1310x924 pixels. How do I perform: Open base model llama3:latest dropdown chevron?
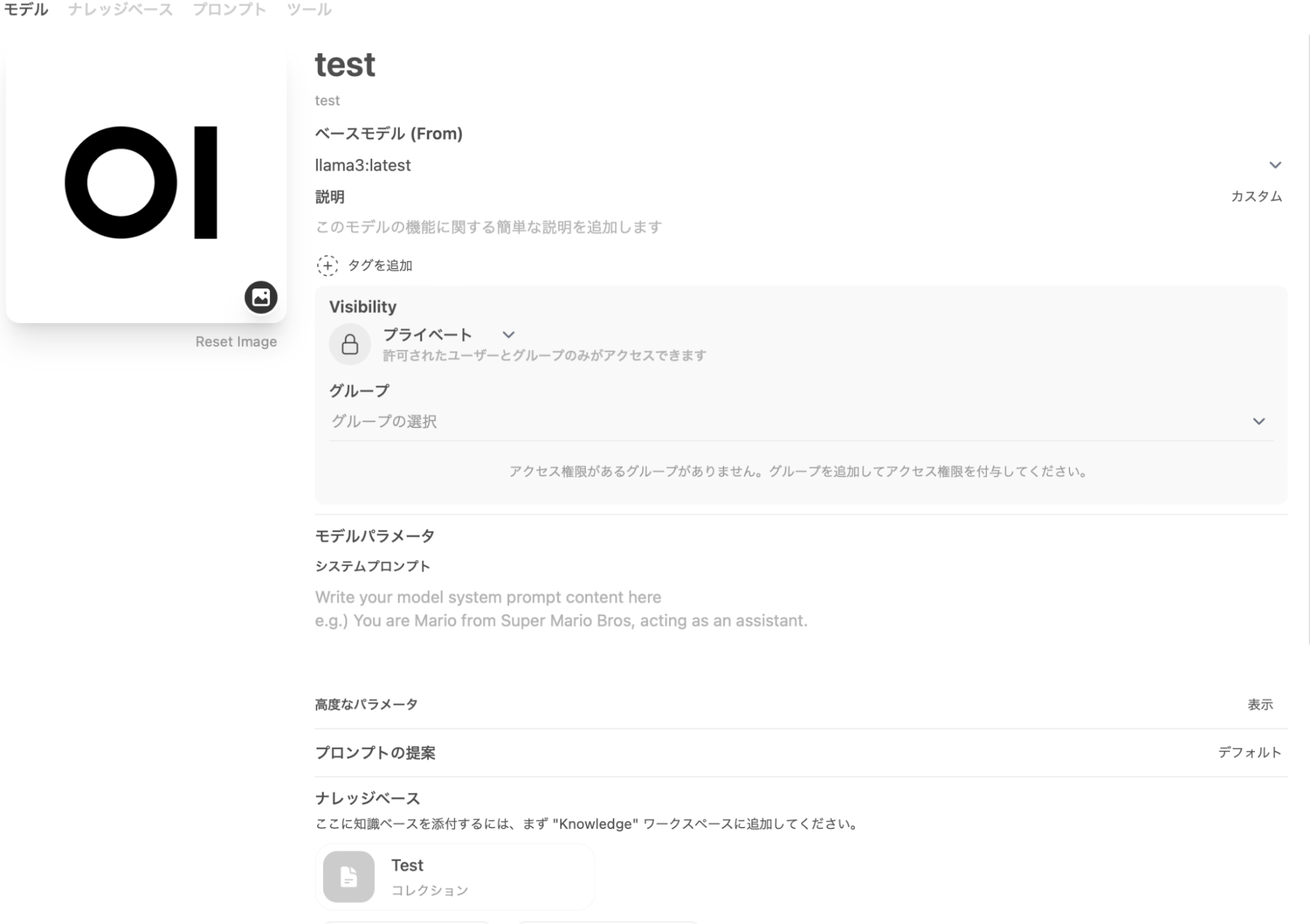[1275, 165]
